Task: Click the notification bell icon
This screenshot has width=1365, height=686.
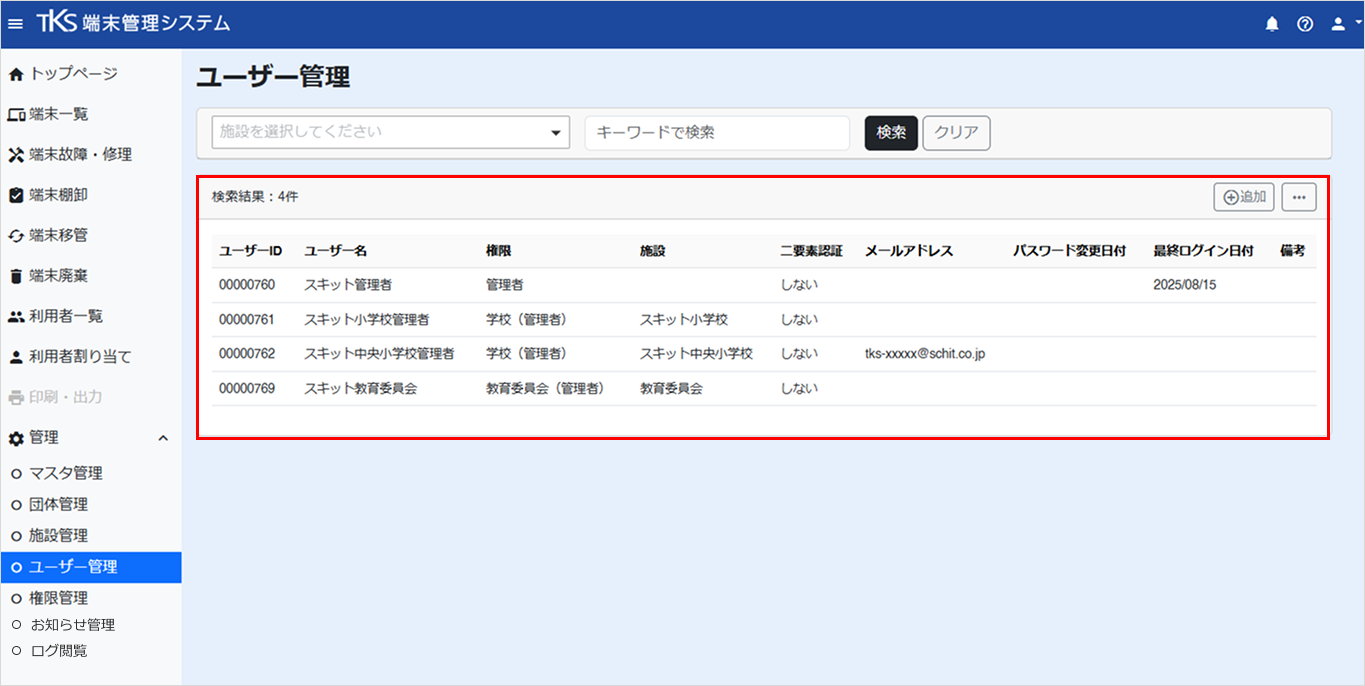Action: coord(1272,24)
